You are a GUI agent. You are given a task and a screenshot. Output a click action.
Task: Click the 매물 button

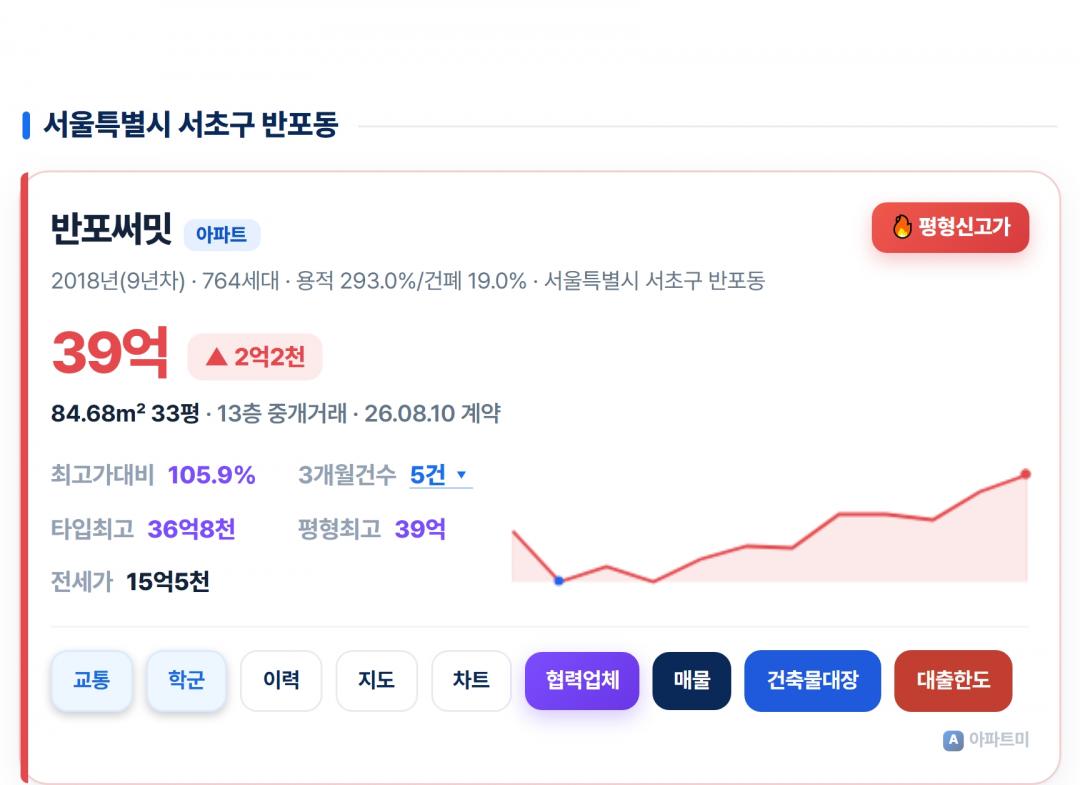click(692, 680)
